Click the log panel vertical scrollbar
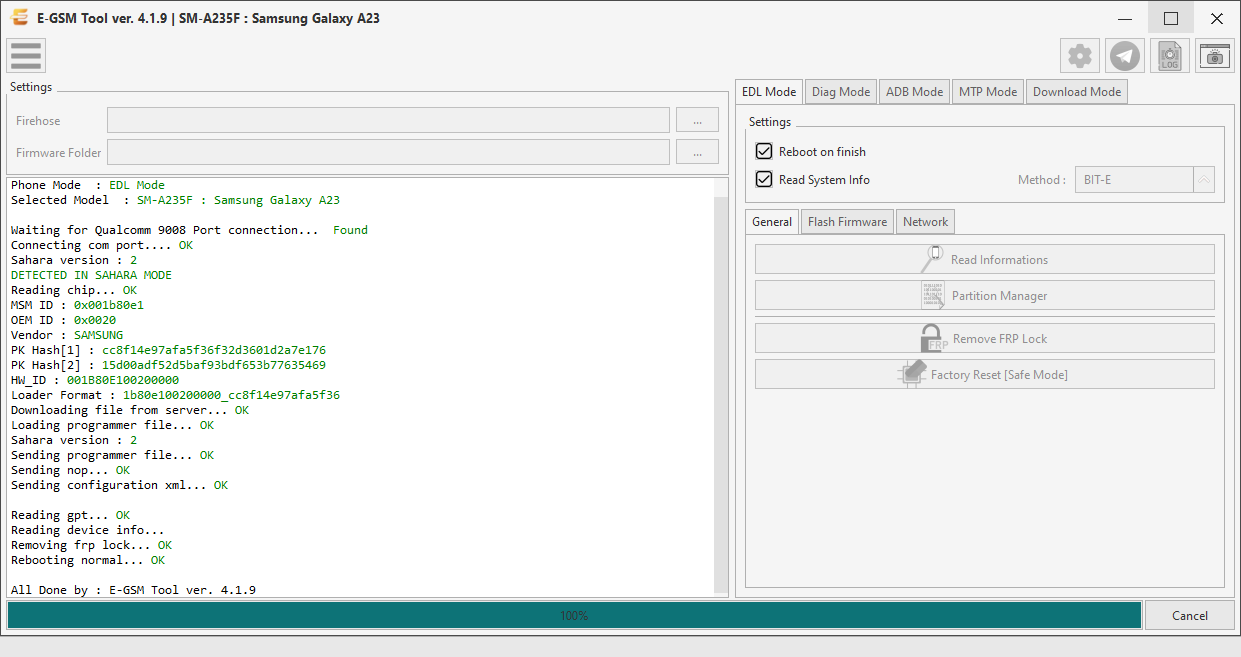The width and height of the screenshot is (1241, 657). (x=721, y=388)
